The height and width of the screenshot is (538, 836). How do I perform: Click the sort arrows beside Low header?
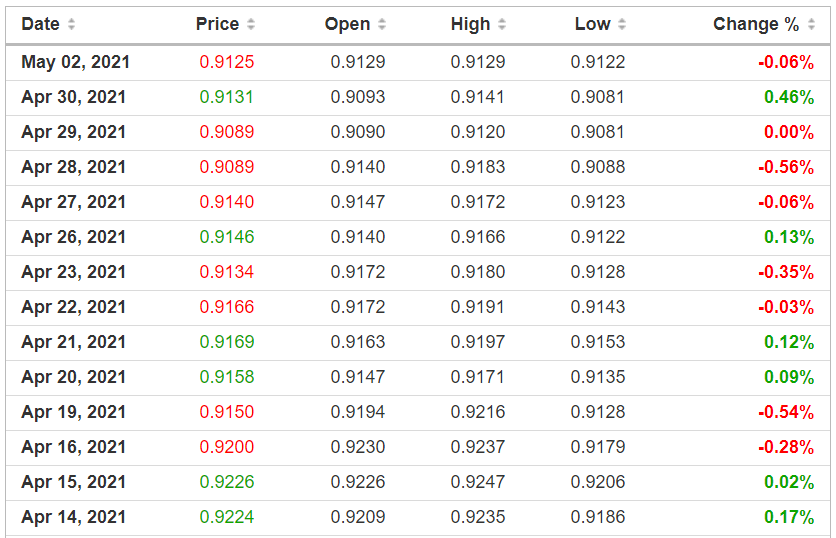pyautogui.click(x=622, y=24)
